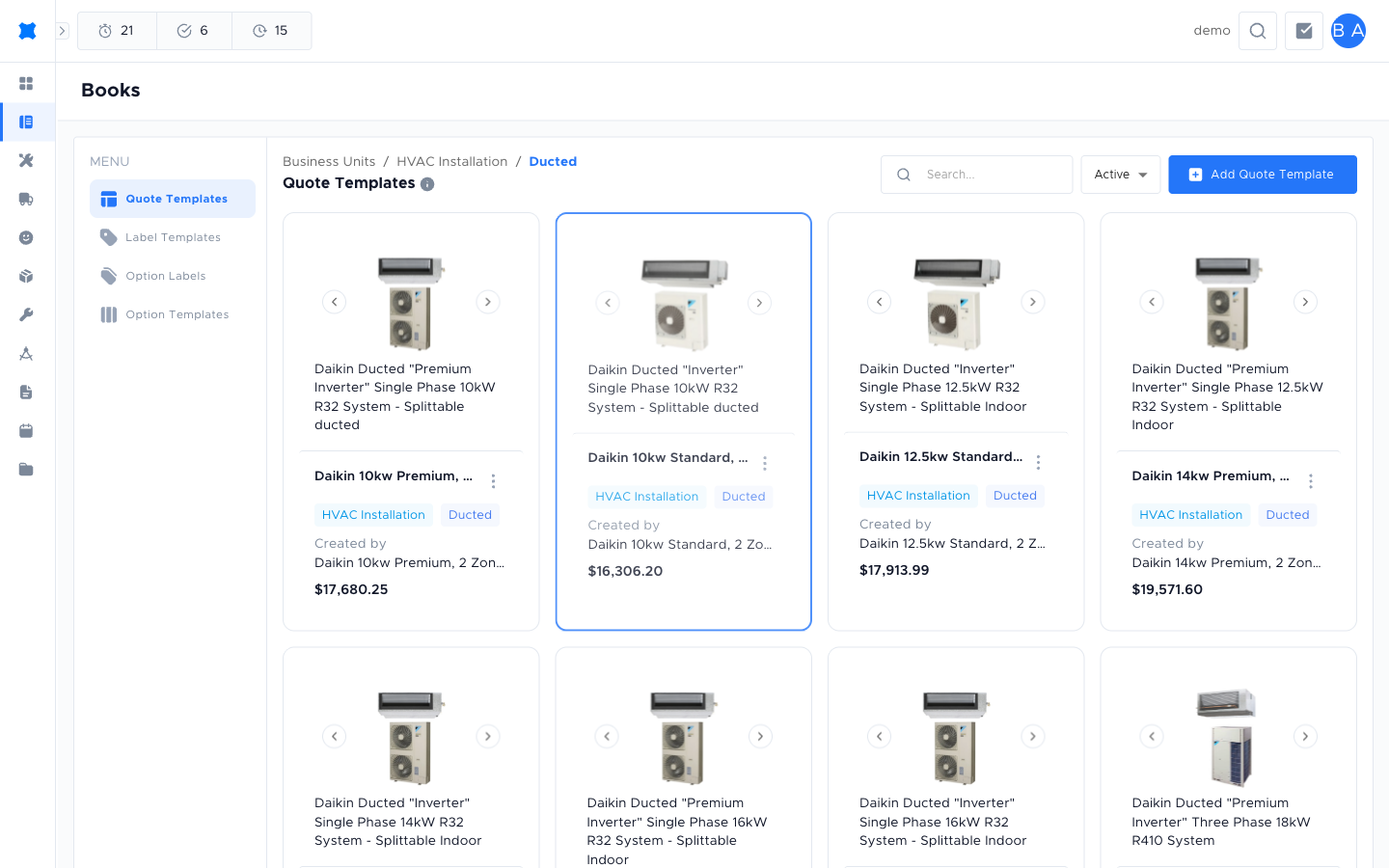Show next image on Daikin 10kw Premium card

pyautogui.click(x=488, y=302)
